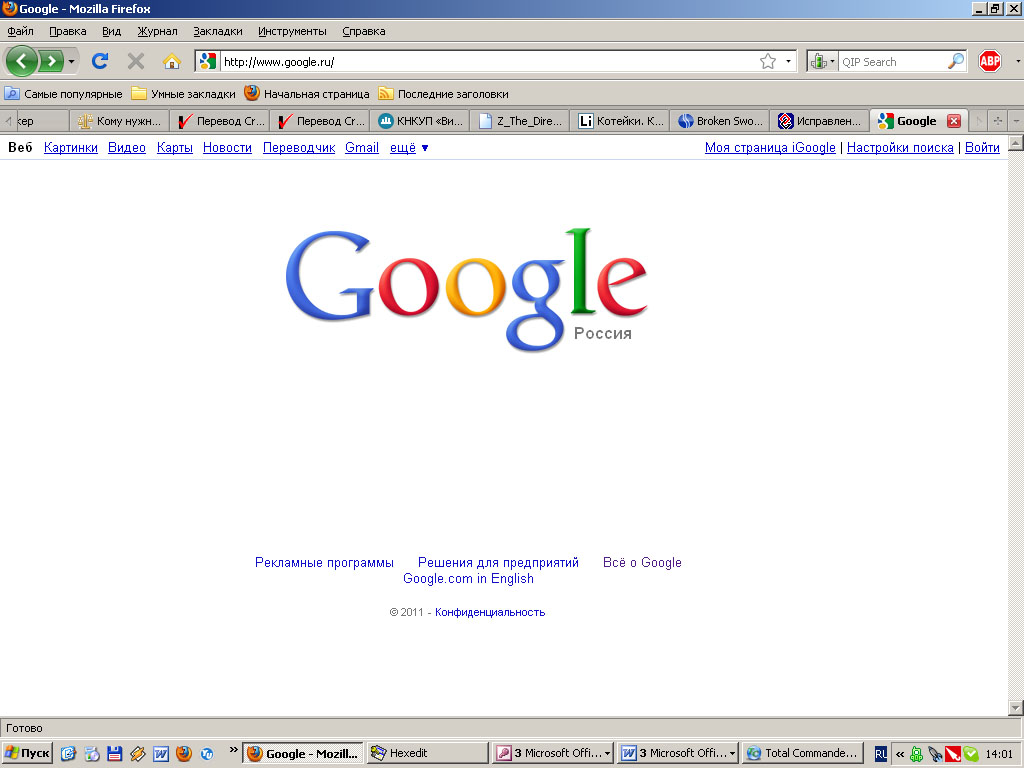
Task: Open the Рекламные программы link
Action: [x=324, y=562]
